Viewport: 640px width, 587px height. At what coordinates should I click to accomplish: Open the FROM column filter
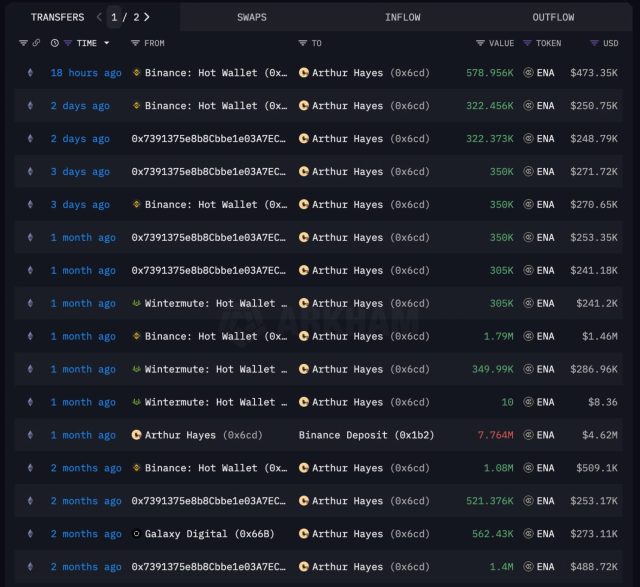tap(136, 43)
